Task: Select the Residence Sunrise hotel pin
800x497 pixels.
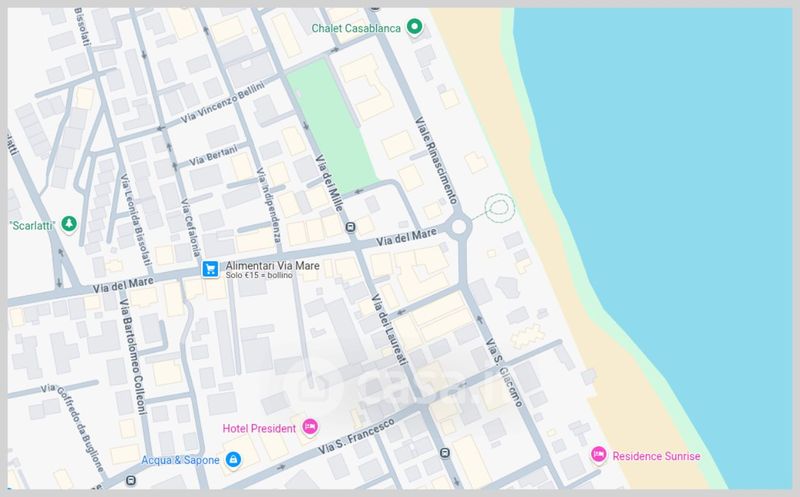Action: (x=598, y=455)
